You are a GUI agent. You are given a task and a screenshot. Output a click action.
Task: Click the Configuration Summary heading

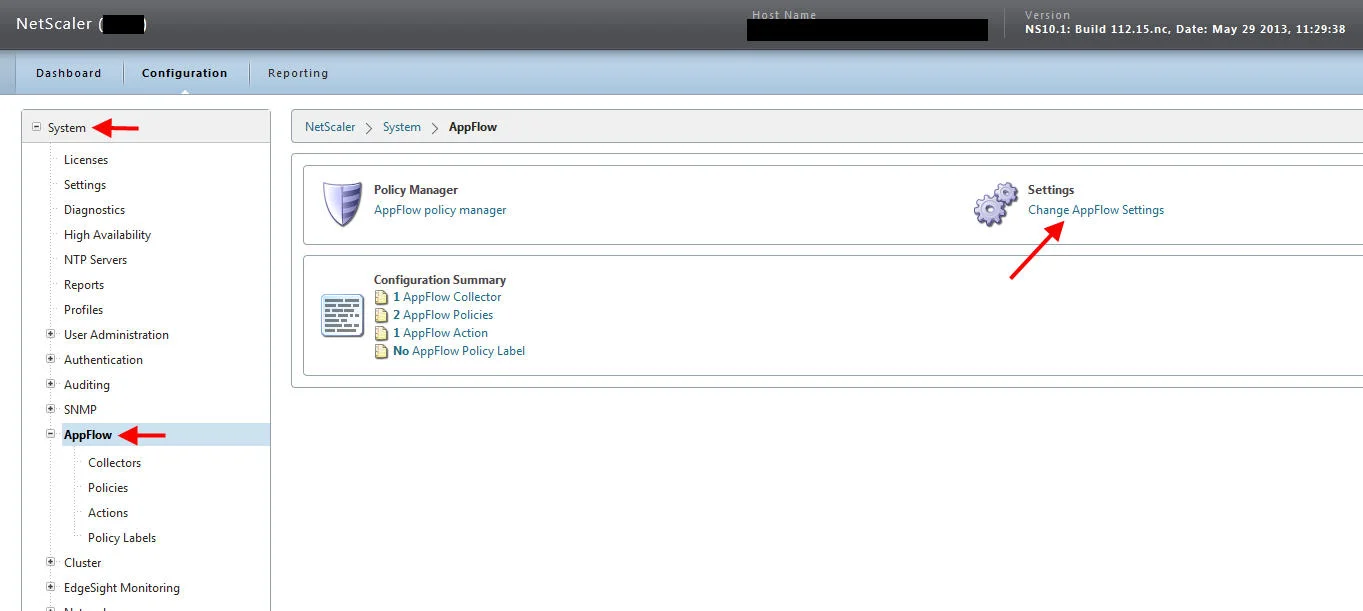click(x=440, y=280)
